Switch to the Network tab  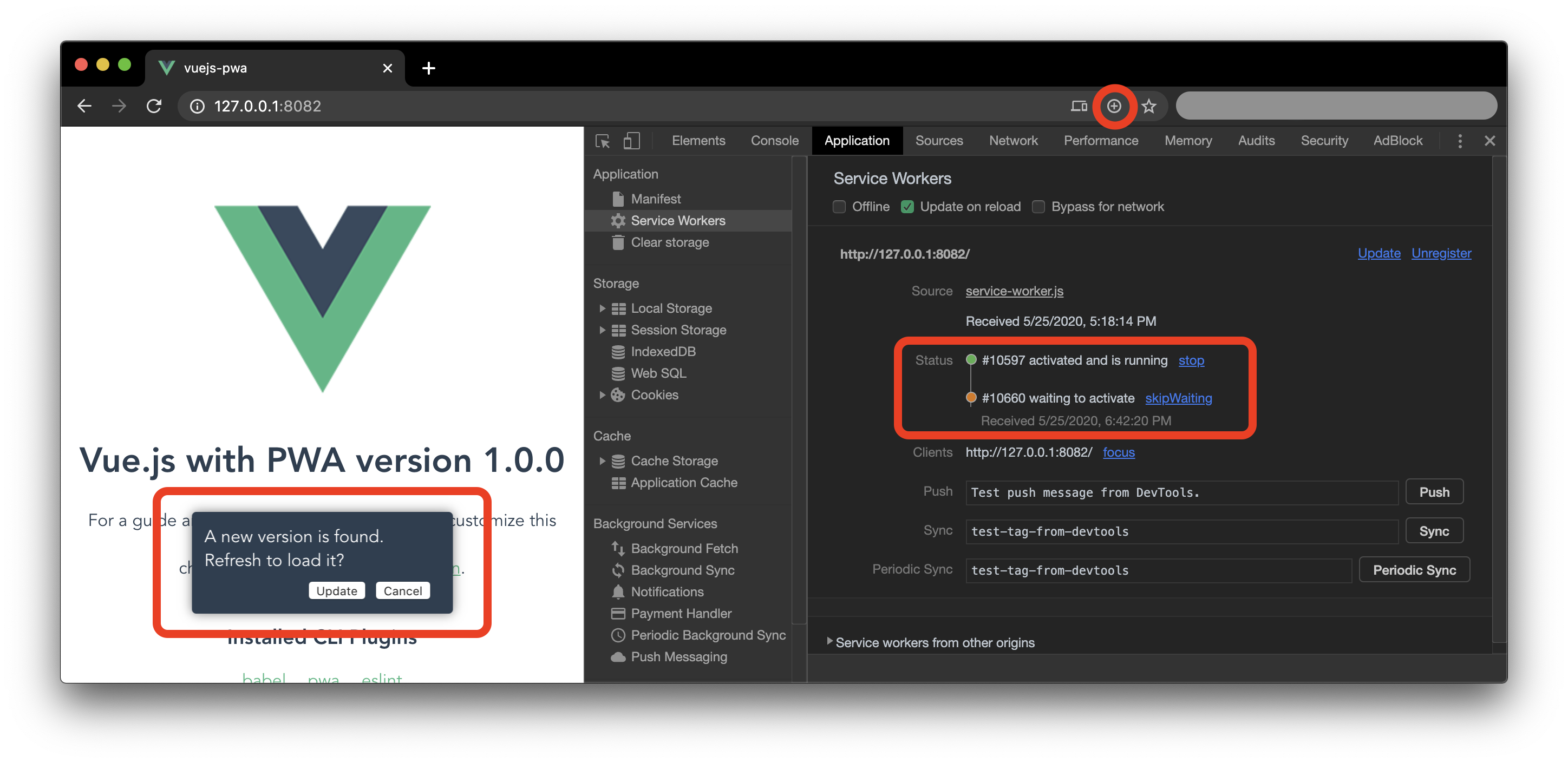tap(1013, 141)
